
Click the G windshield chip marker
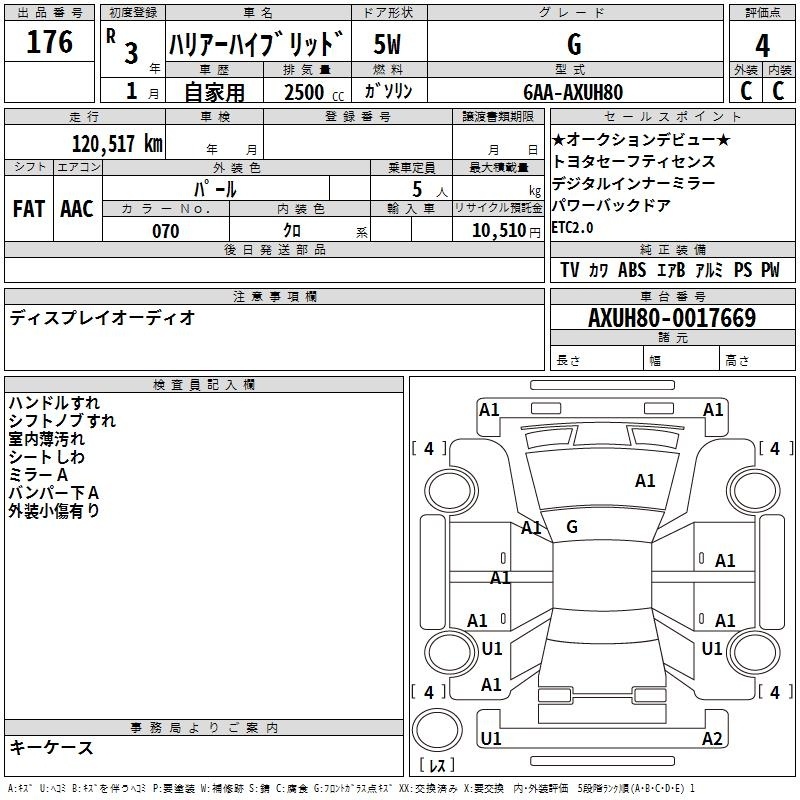point(572,527)
